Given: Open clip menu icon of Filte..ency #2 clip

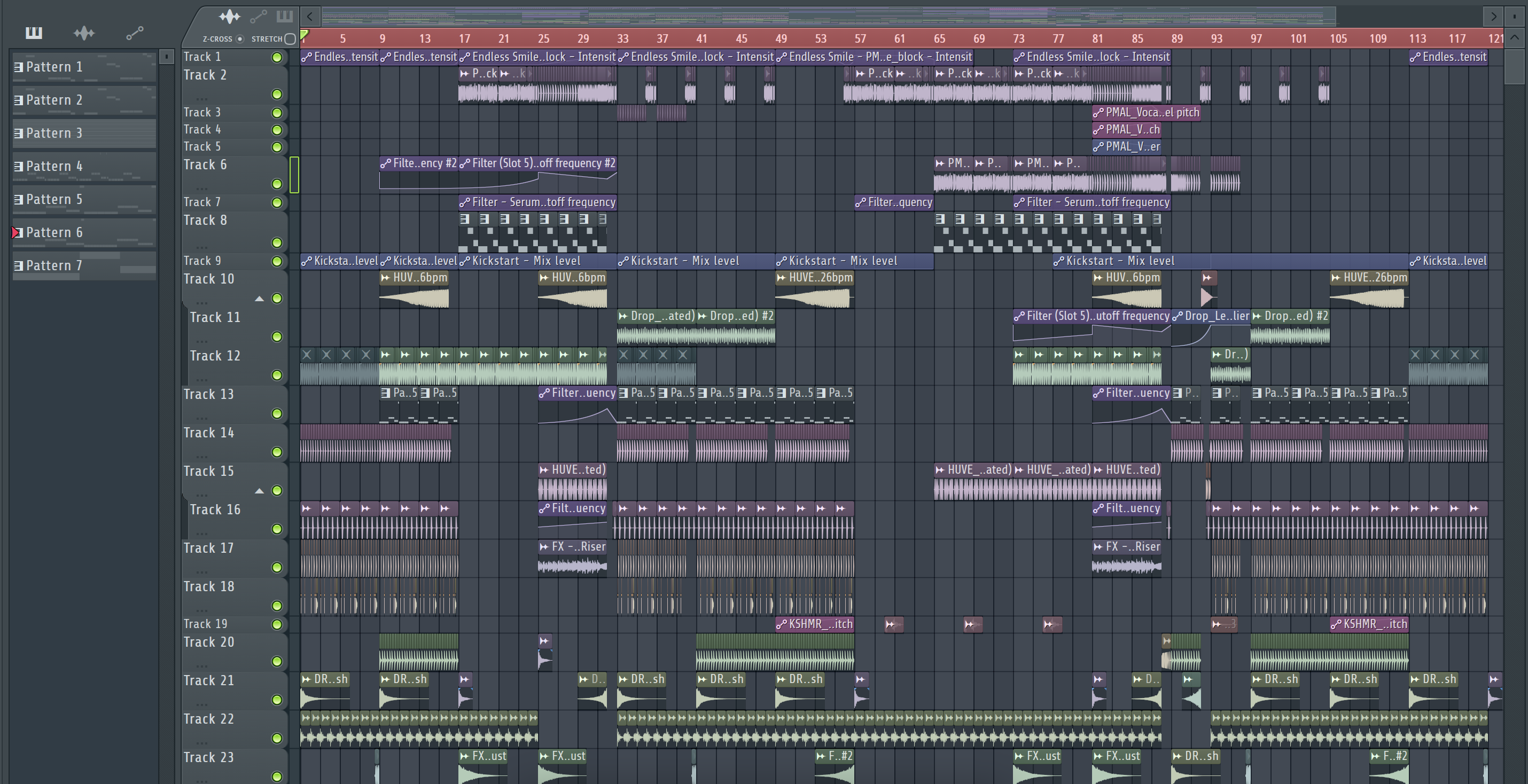Looking at the screenshot, I should tap(386, 163).
